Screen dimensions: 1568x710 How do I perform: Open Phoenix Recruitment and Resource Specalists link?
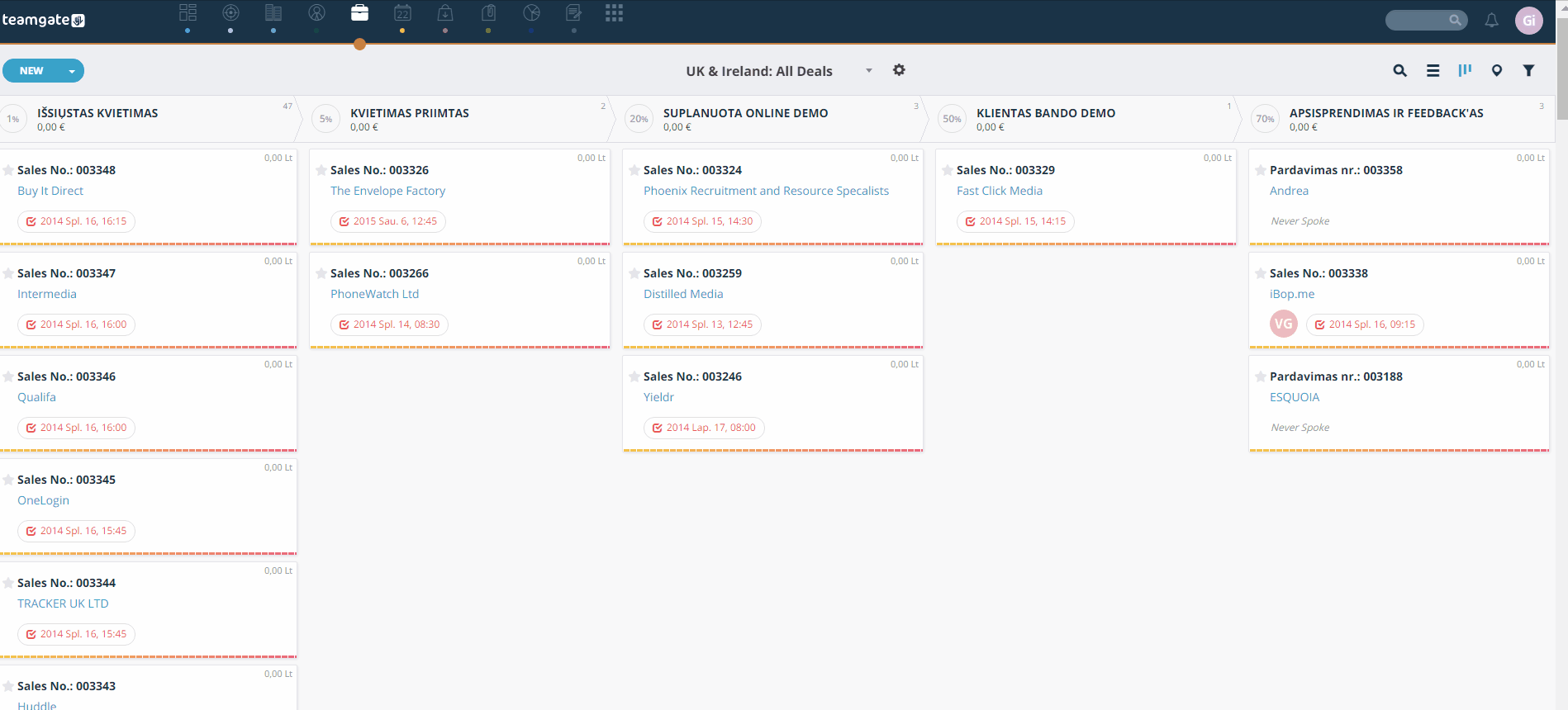[x=766, y=191]
